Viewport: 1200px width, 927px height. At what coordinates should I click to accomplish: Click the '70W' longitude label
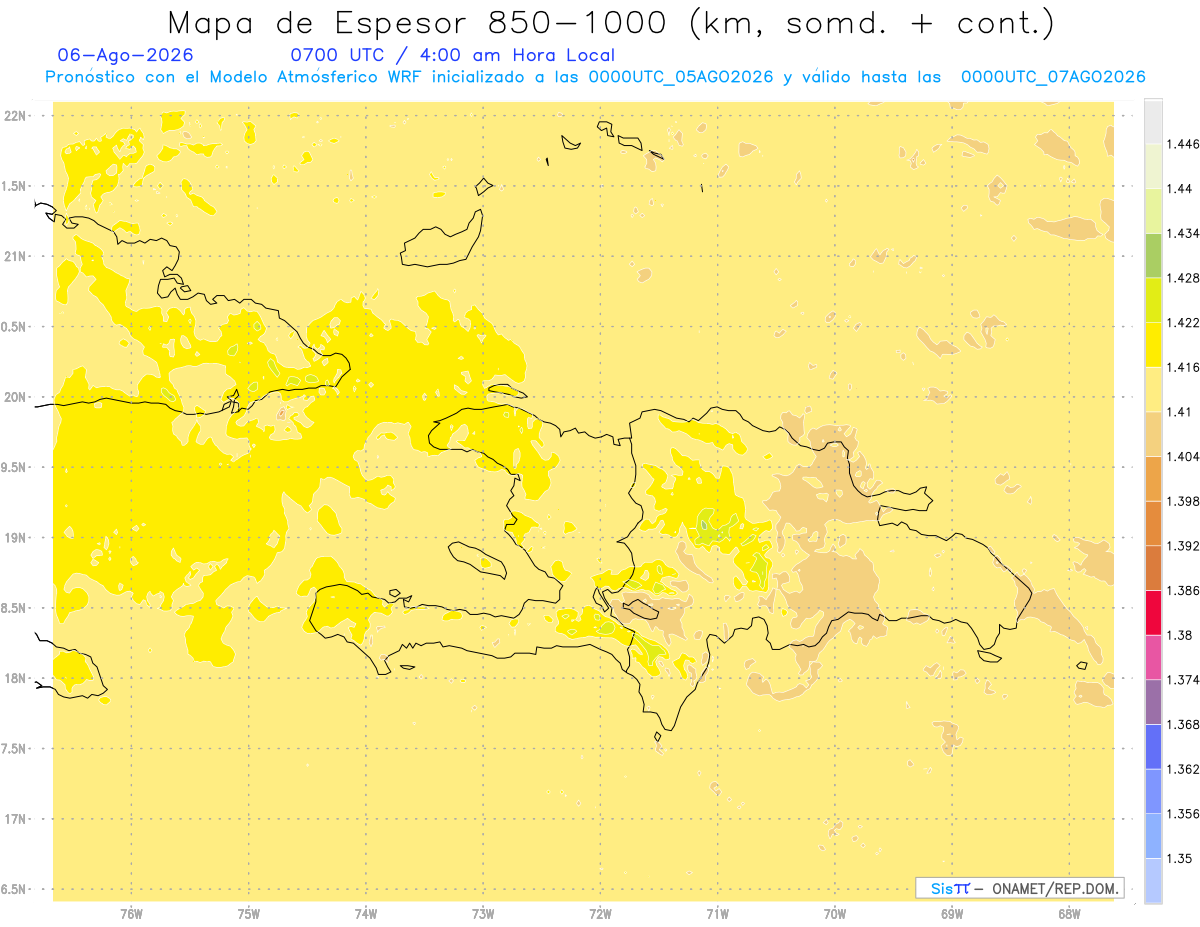coord(835,913)
